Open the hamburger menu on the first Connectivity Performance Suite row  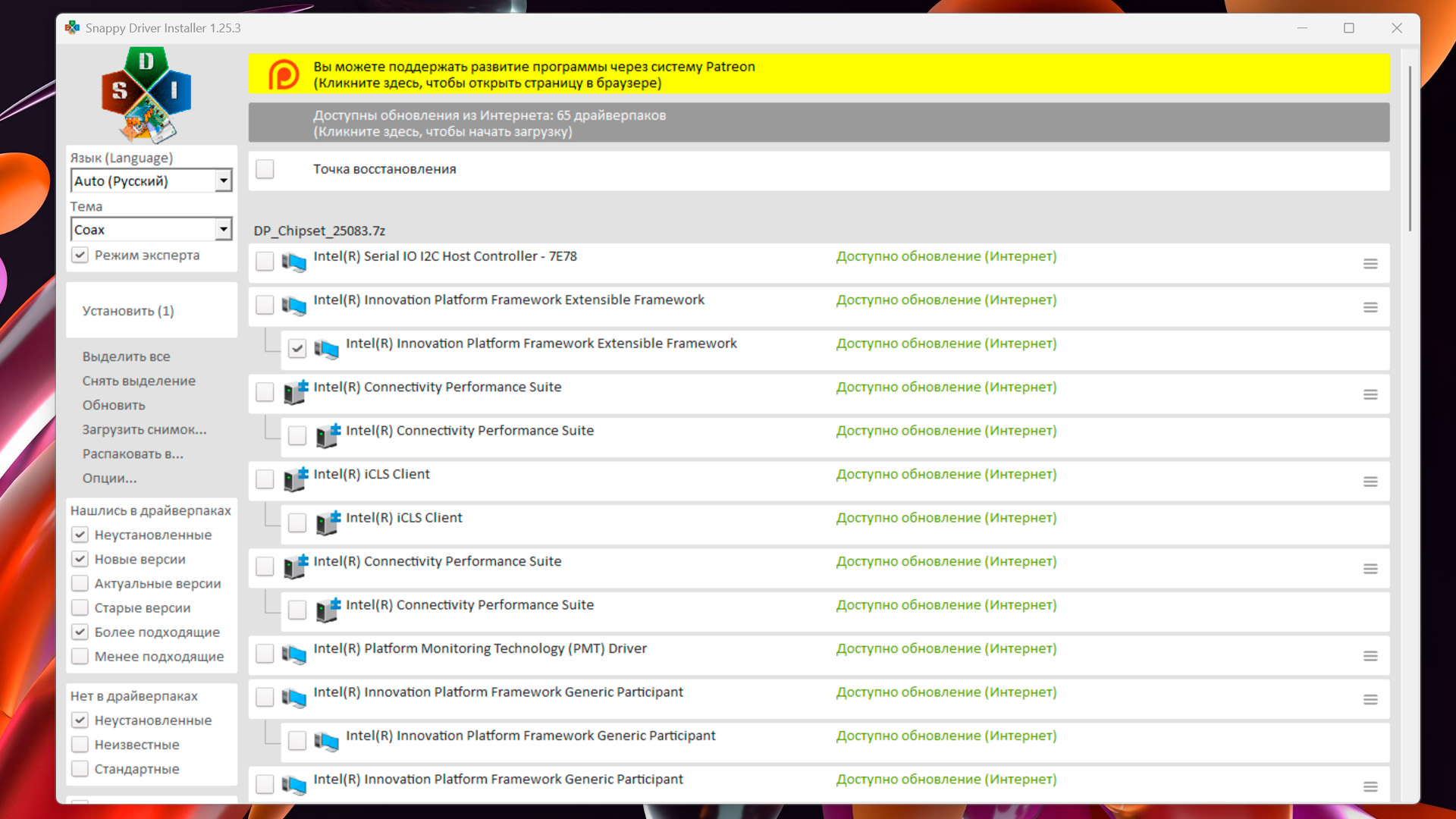(x=1370, y=394)
